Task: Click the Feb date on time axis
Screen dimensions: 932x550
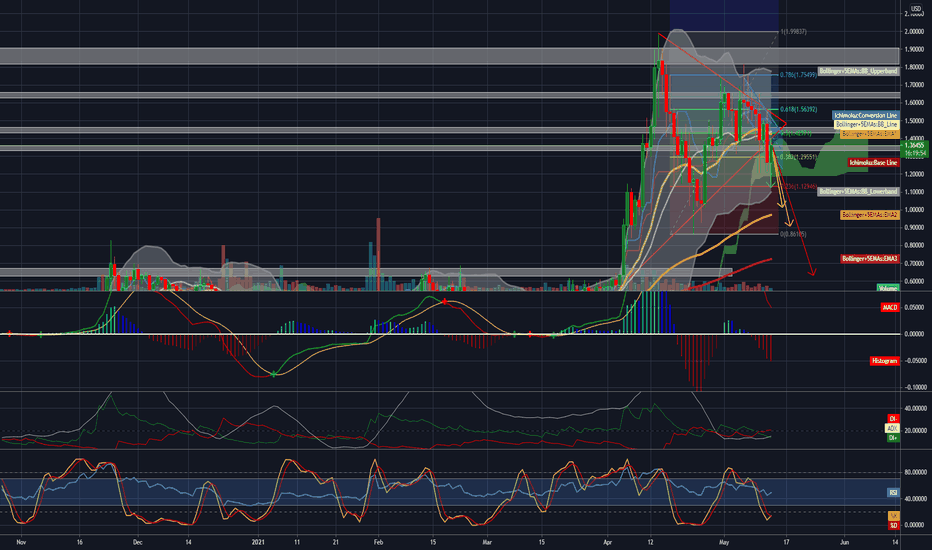Action: [x=378, y=542]
